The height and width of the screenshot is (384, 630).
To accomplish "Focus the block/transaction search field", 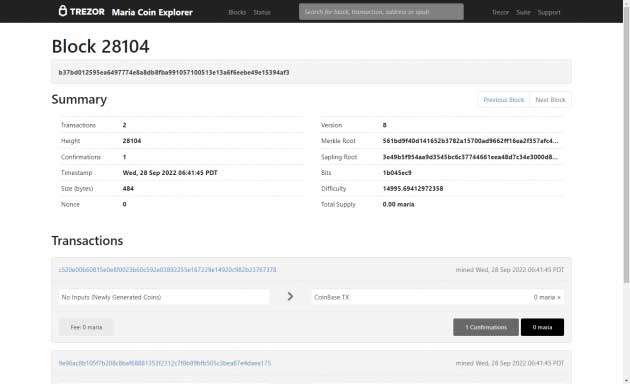I will coord(381,12).
